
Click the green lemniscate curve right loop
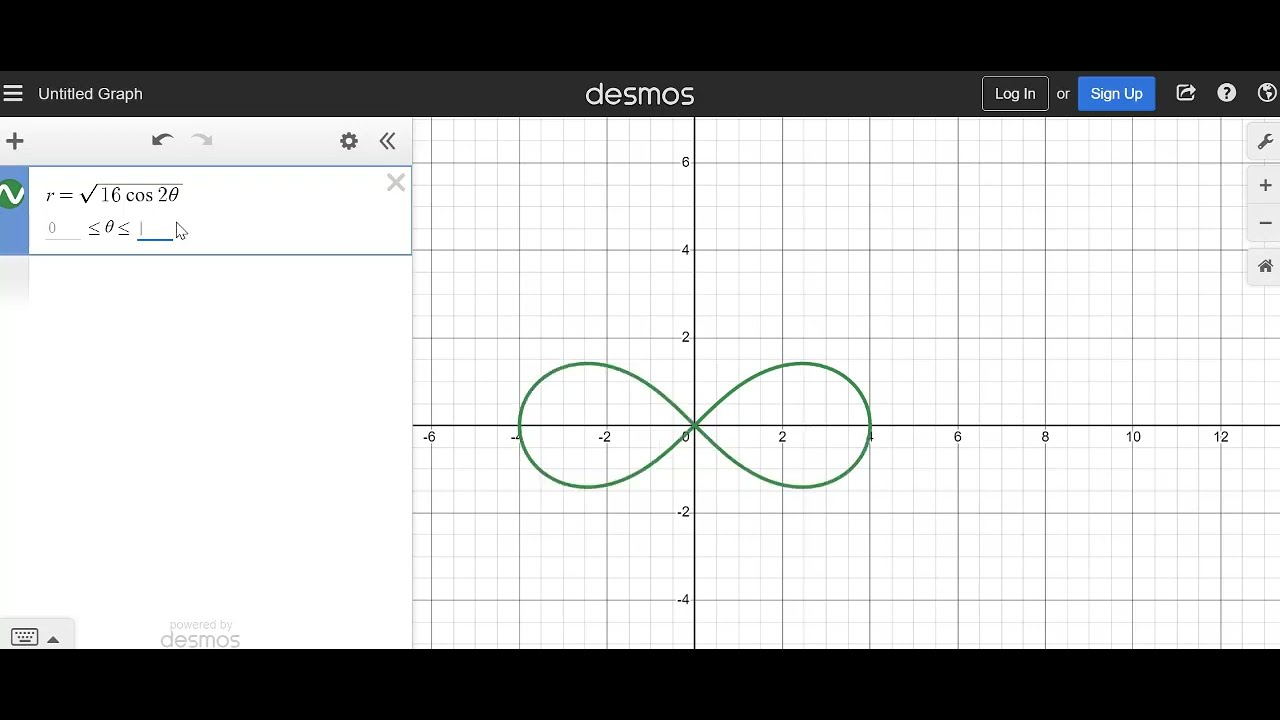[x=869, y=425]
